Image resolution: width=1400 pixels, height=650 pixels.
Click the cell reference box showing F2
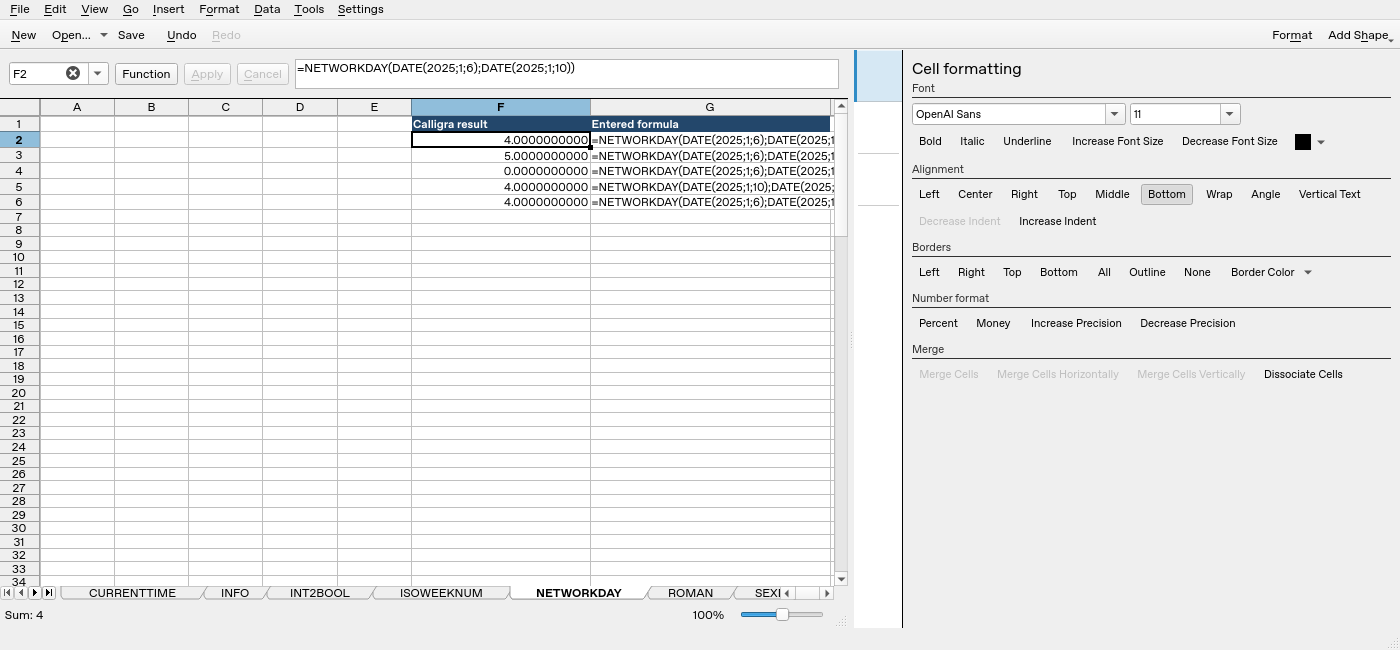tap(37, 73)
